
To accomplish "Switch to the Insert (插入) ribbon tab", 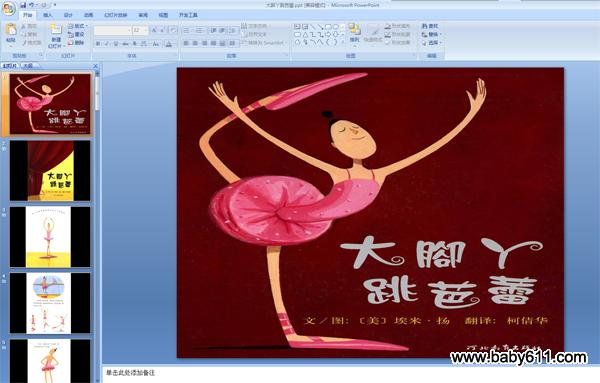I will pyautogui.click(x=47, y=15).
